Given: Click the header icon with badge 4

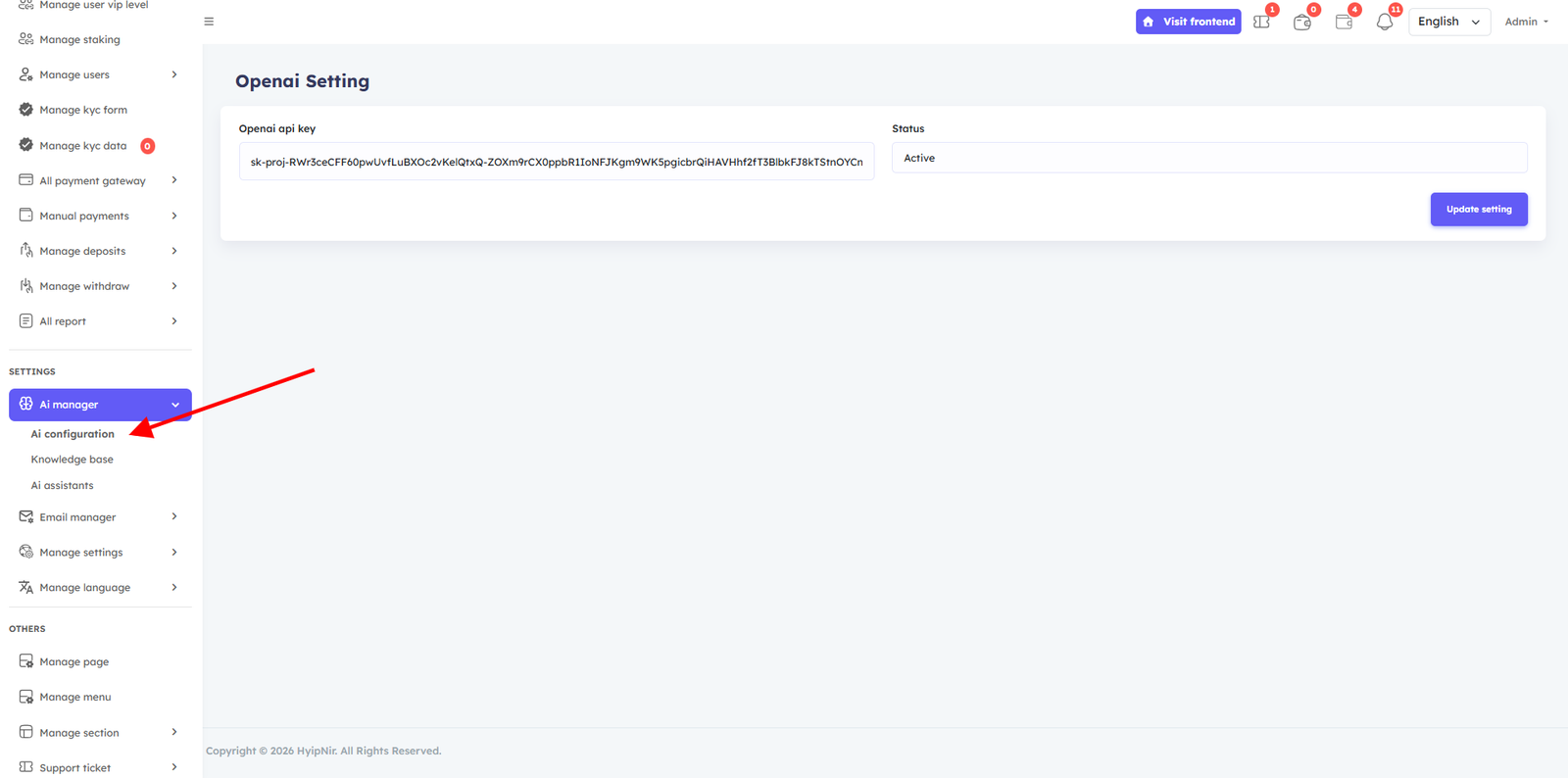Looking at the screenshot, I should [x=1344, y=22].
